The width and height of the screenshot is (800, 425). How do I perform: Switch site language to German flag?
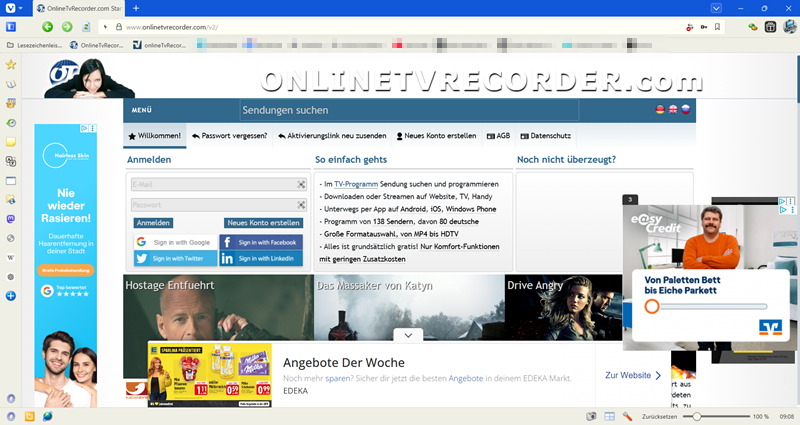[x=659, y=110]
